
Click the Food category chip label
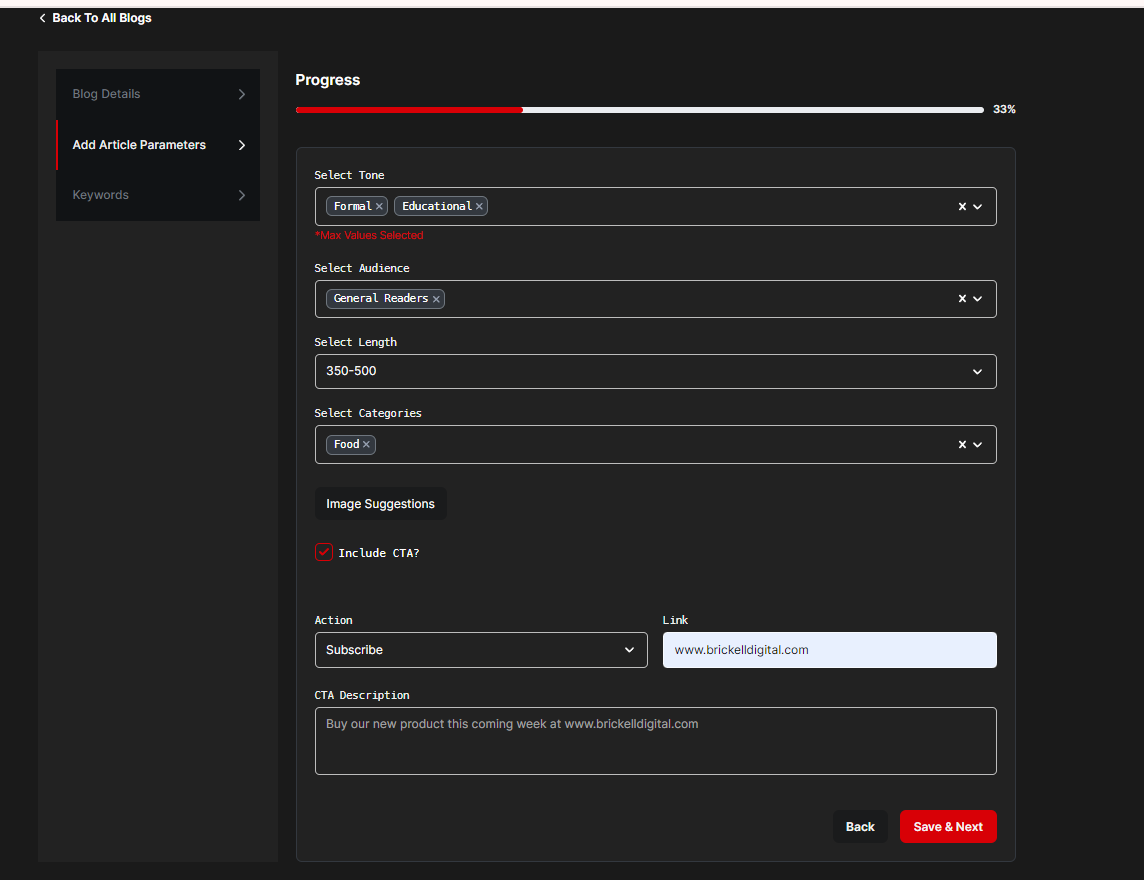[346, 444]
